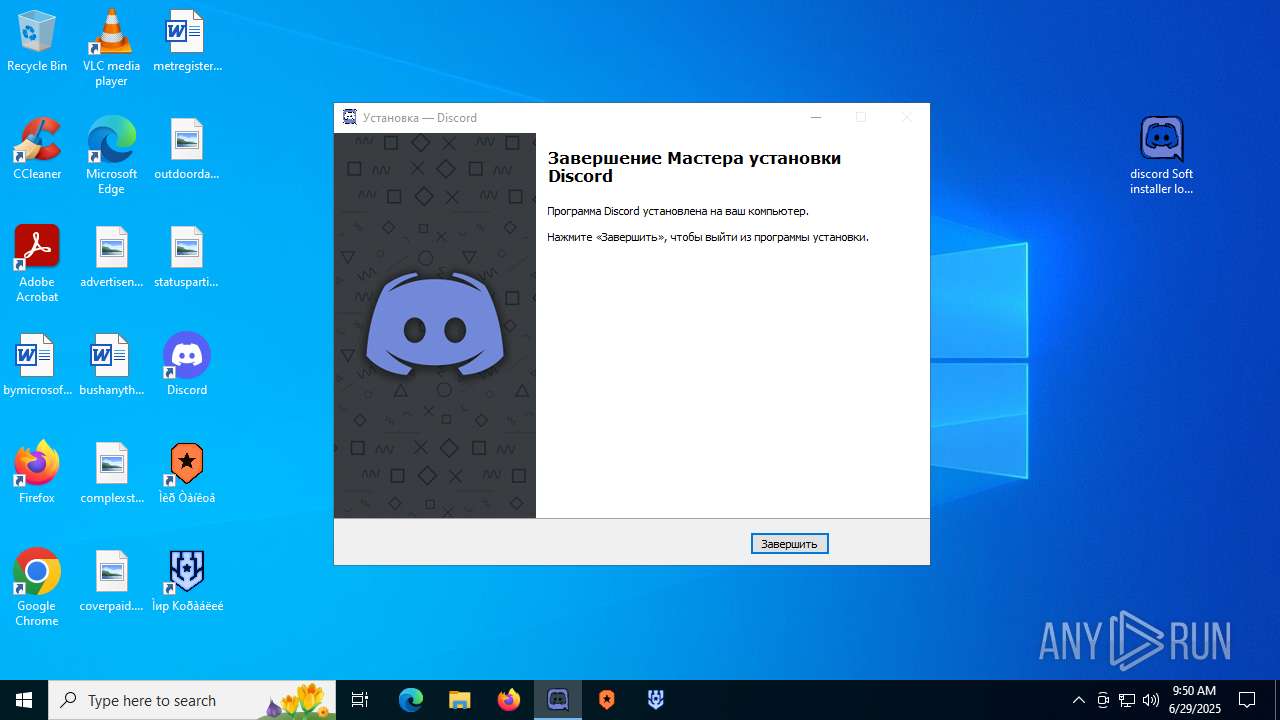The image size is (1280, 720).
Task: Select the statusparti image file icon
Action: pos(187,257)
